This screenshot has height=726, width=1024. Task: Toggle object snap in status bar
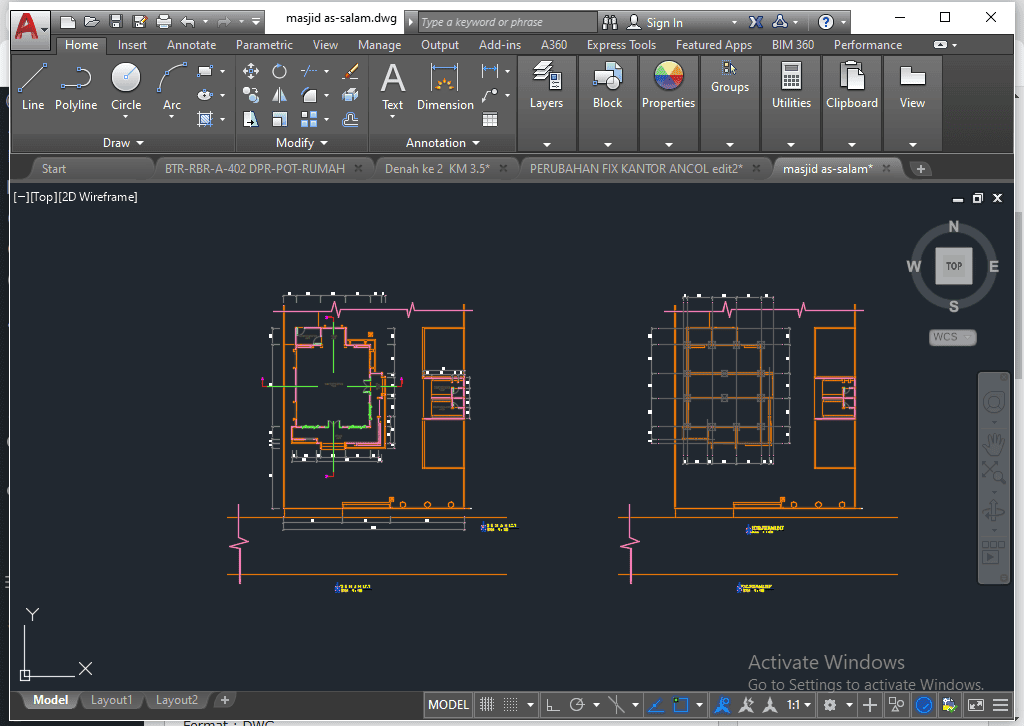point(681,705)
